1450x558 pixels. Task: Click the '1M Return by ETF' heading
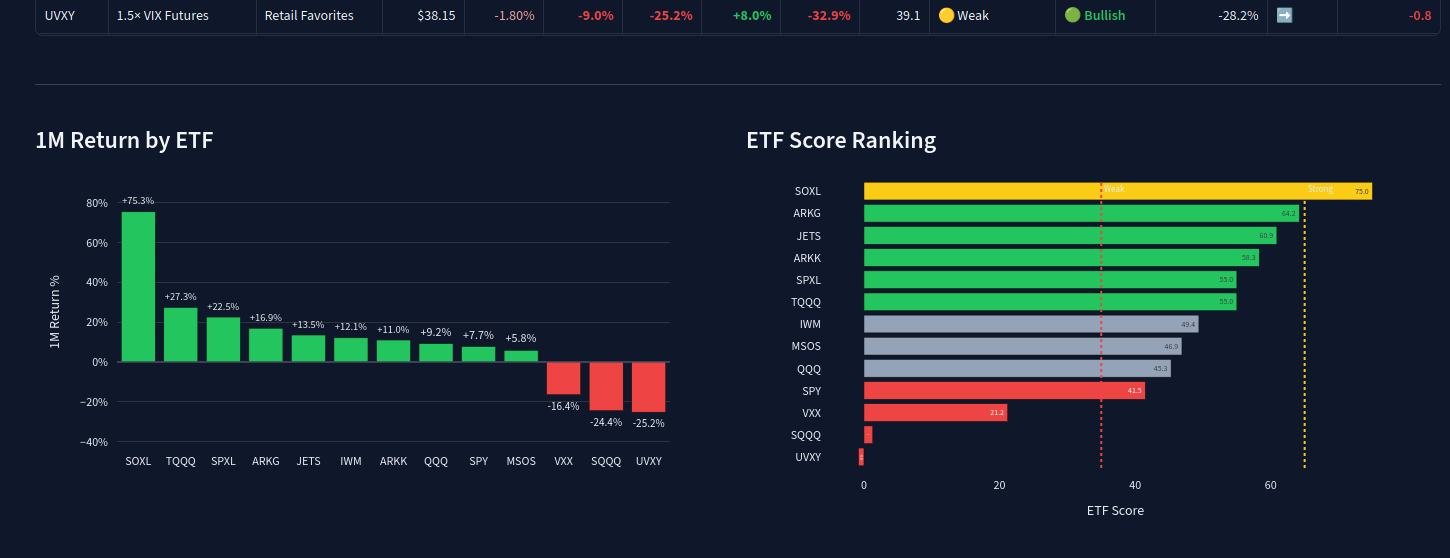124,140
